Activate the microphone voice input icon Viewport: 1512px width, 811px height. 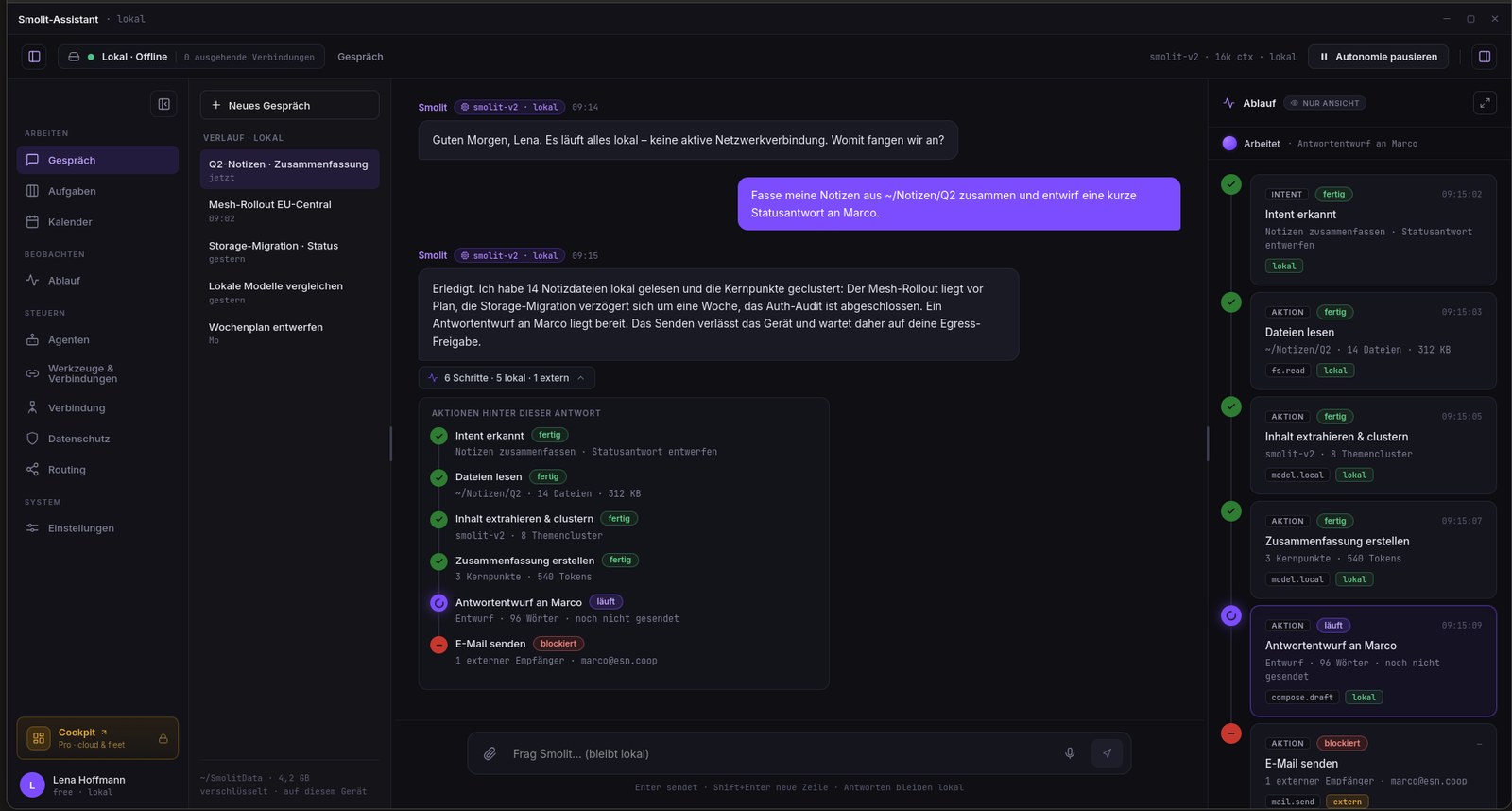(1070, 753)
